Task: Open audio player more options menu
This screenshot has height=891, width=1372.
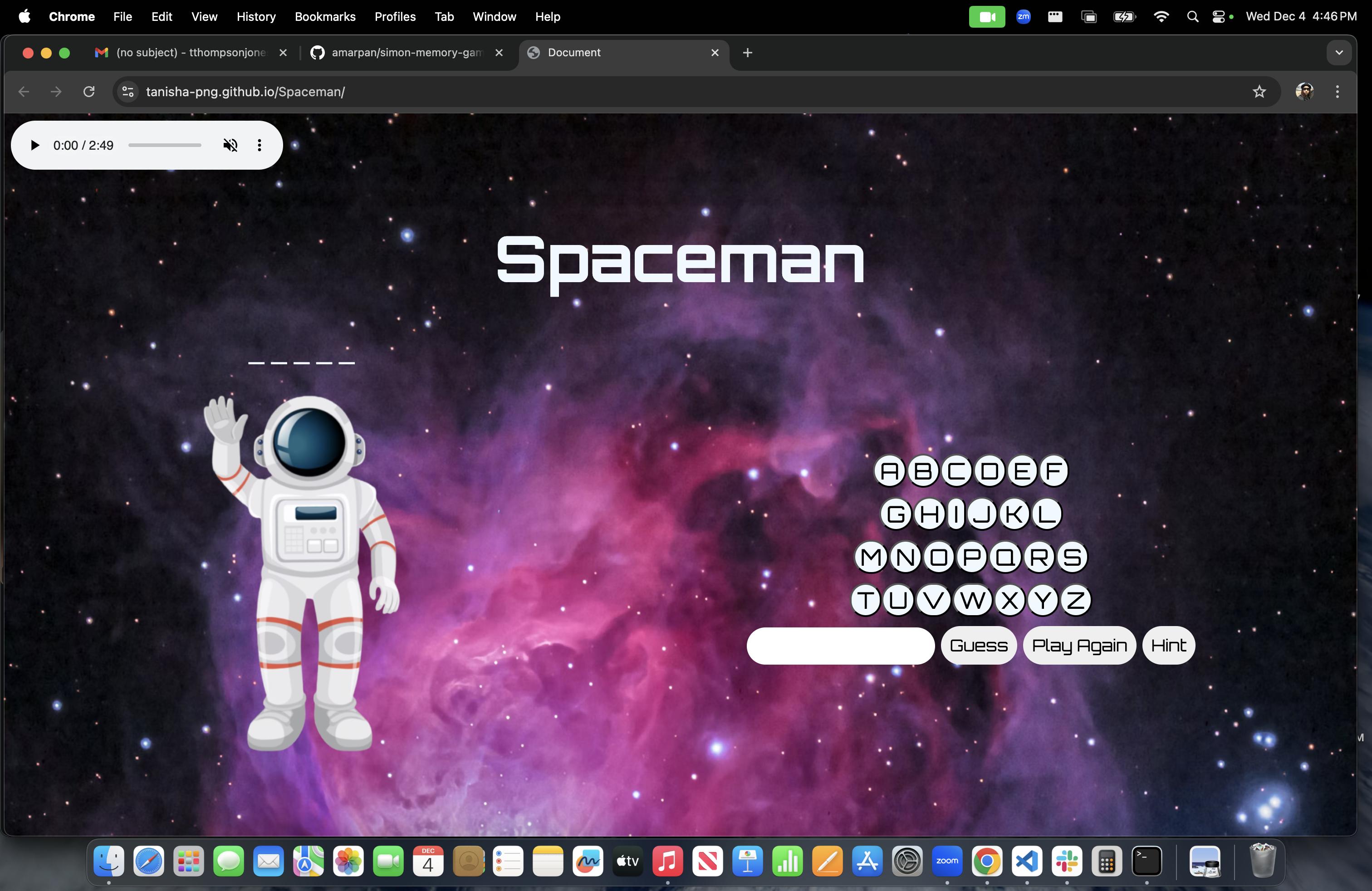Action: [260, 145]
